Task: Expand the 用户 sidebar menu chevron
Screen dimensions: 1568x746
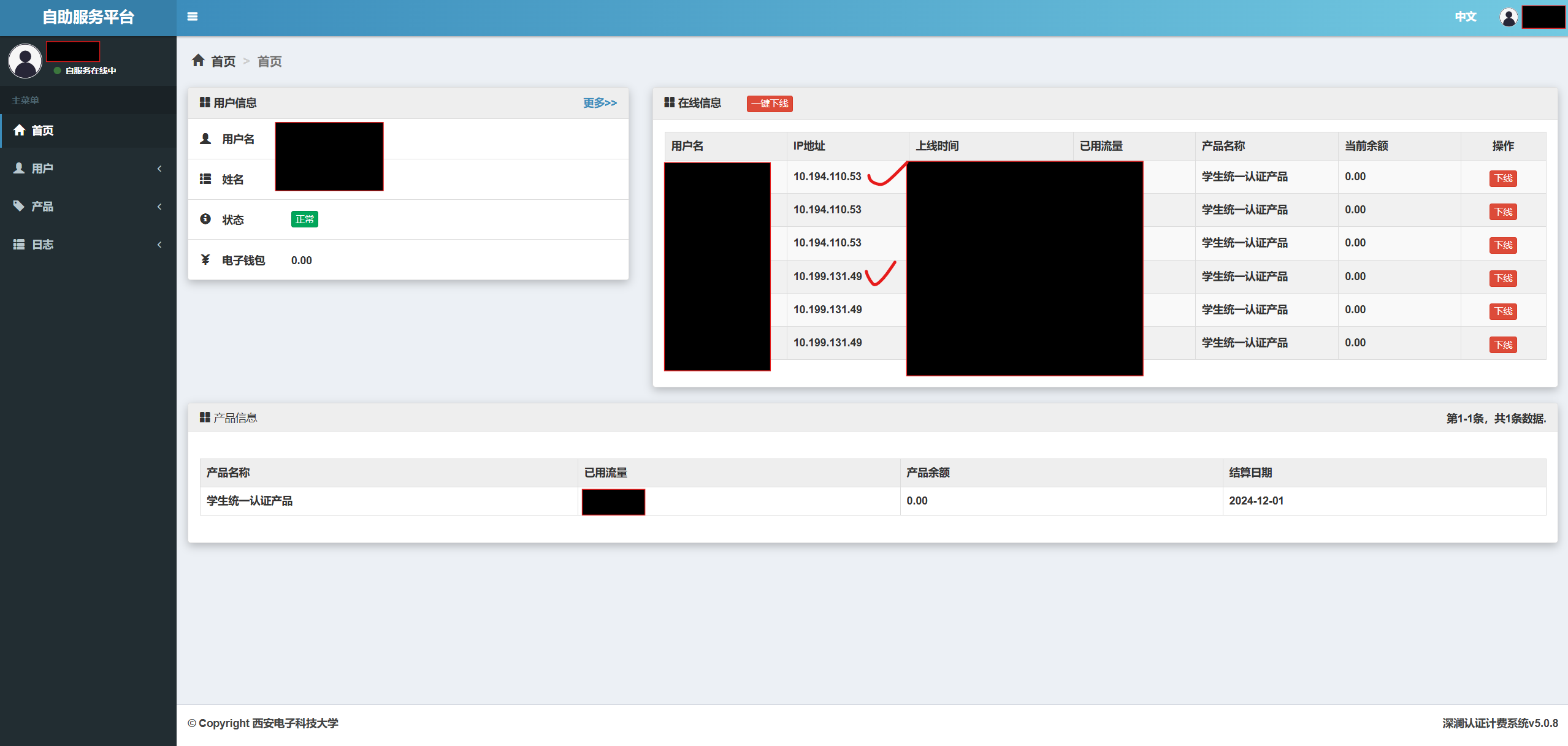Action: (x=159, y=169)
